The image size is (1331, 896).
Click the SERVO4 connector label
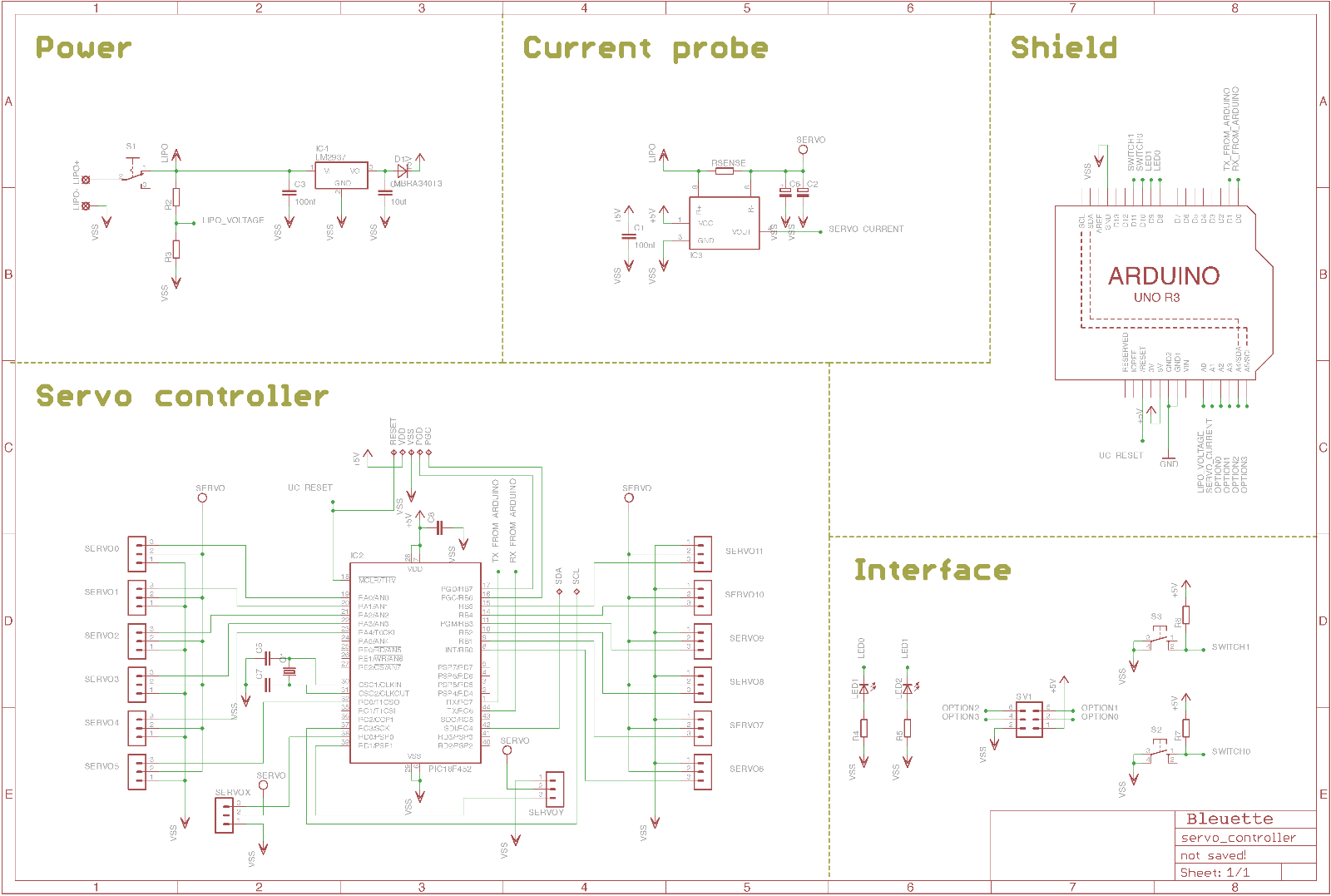coord(101,722)
